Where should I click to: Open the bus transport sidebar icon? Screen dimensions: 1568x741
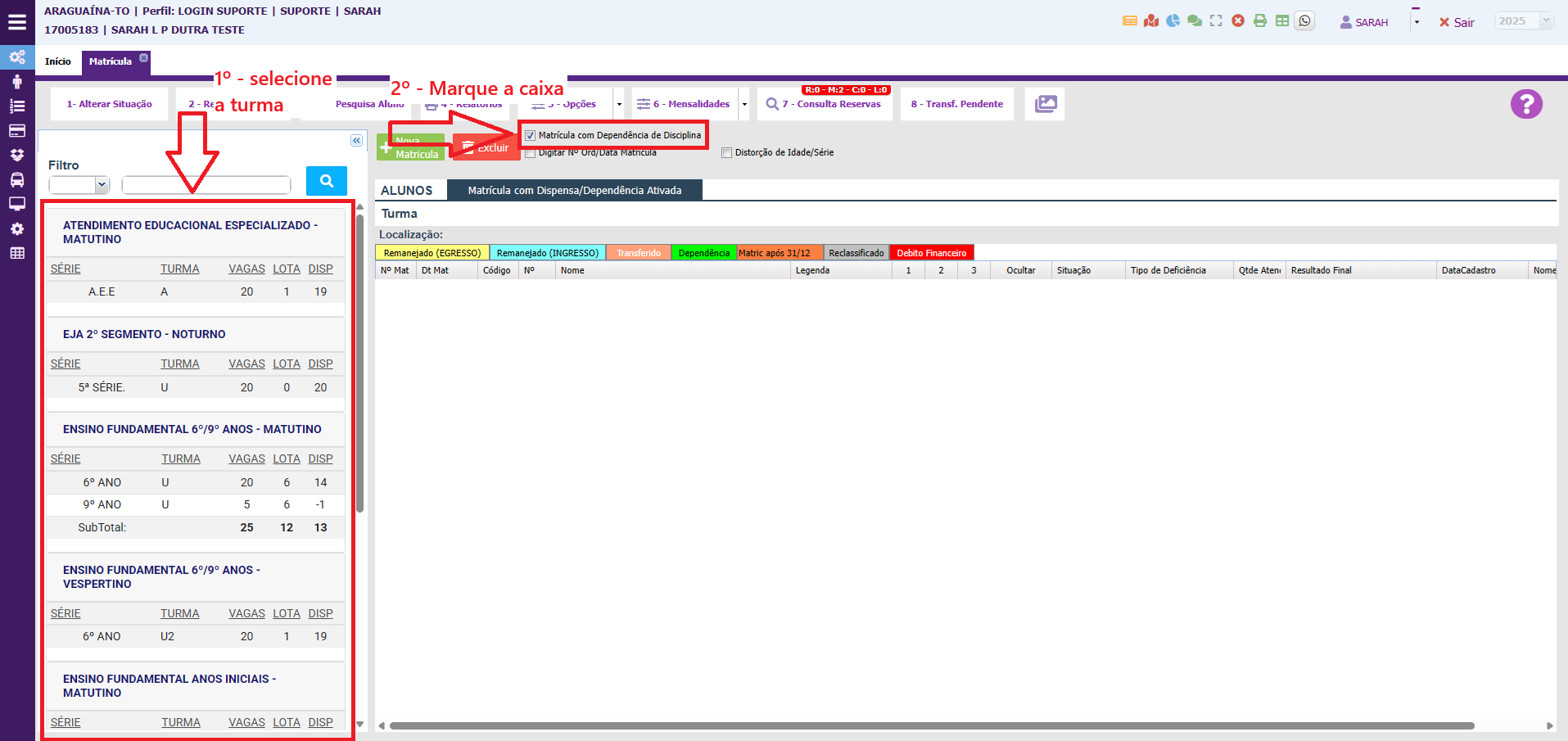[17, 179]
